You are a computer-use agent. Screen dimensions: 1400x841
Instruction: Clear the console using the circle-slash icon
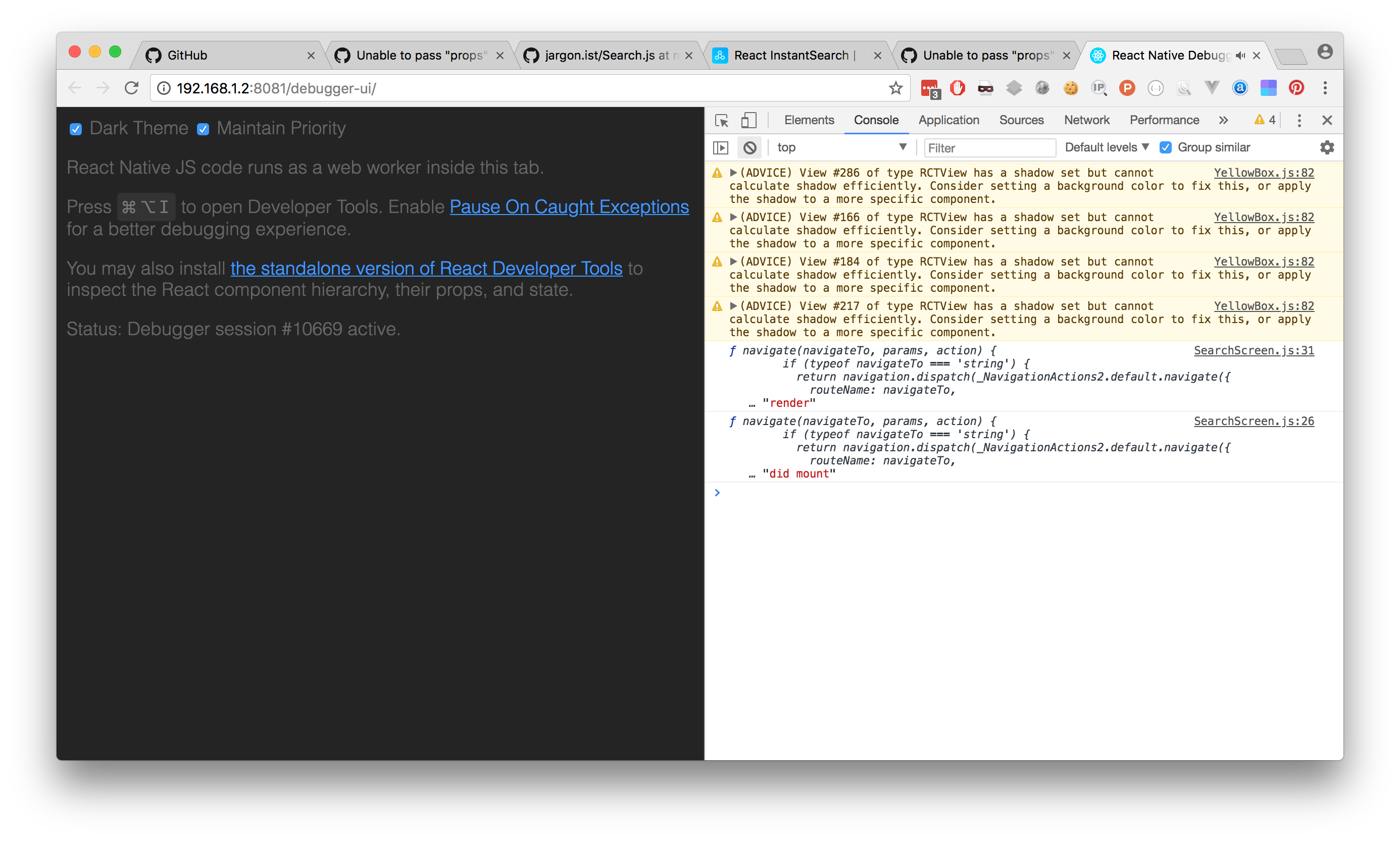click(x=749, y=147)
